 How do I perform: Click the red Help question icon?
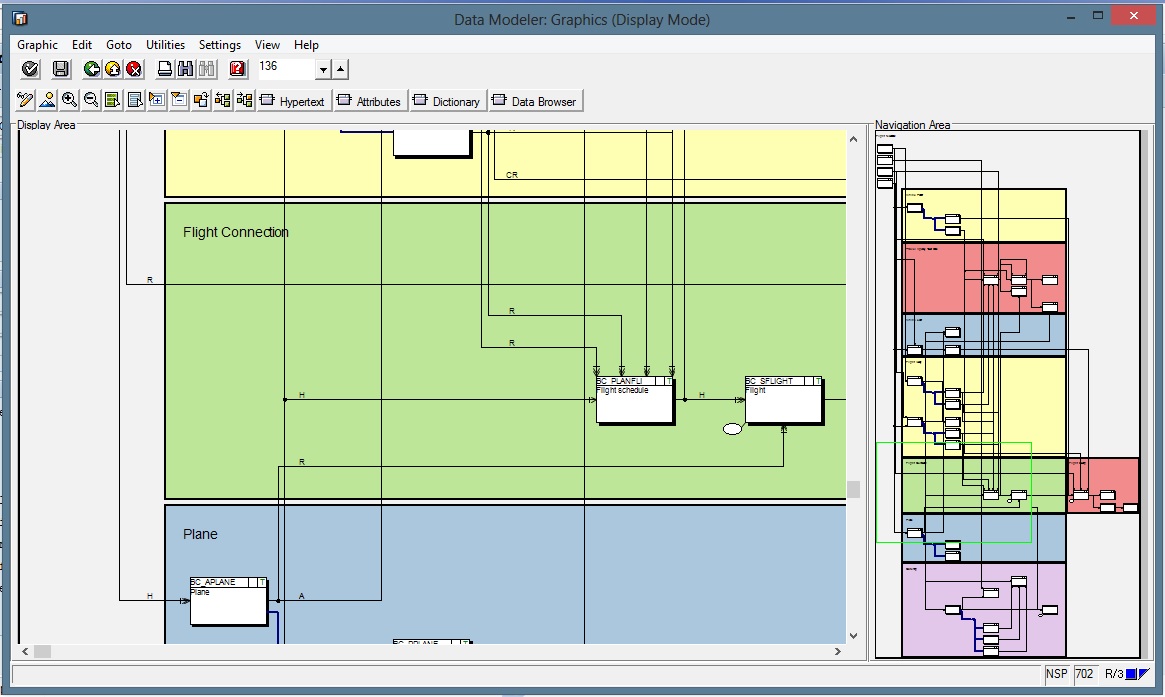[237, 69]
